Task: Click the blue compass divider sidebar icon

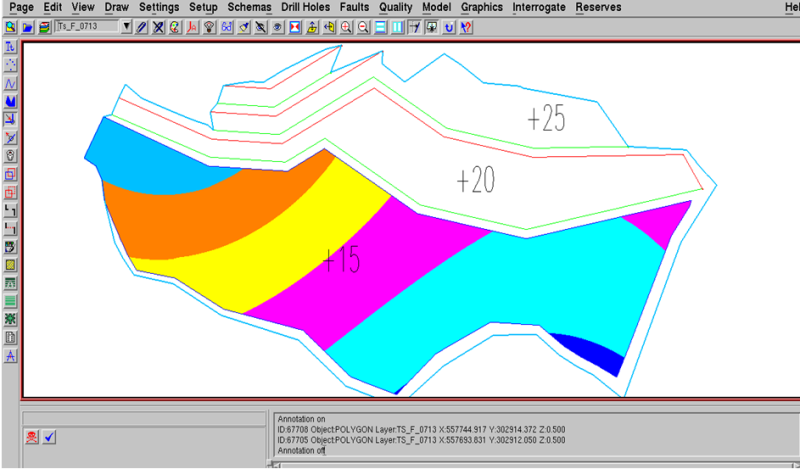Action: (10, 356)
